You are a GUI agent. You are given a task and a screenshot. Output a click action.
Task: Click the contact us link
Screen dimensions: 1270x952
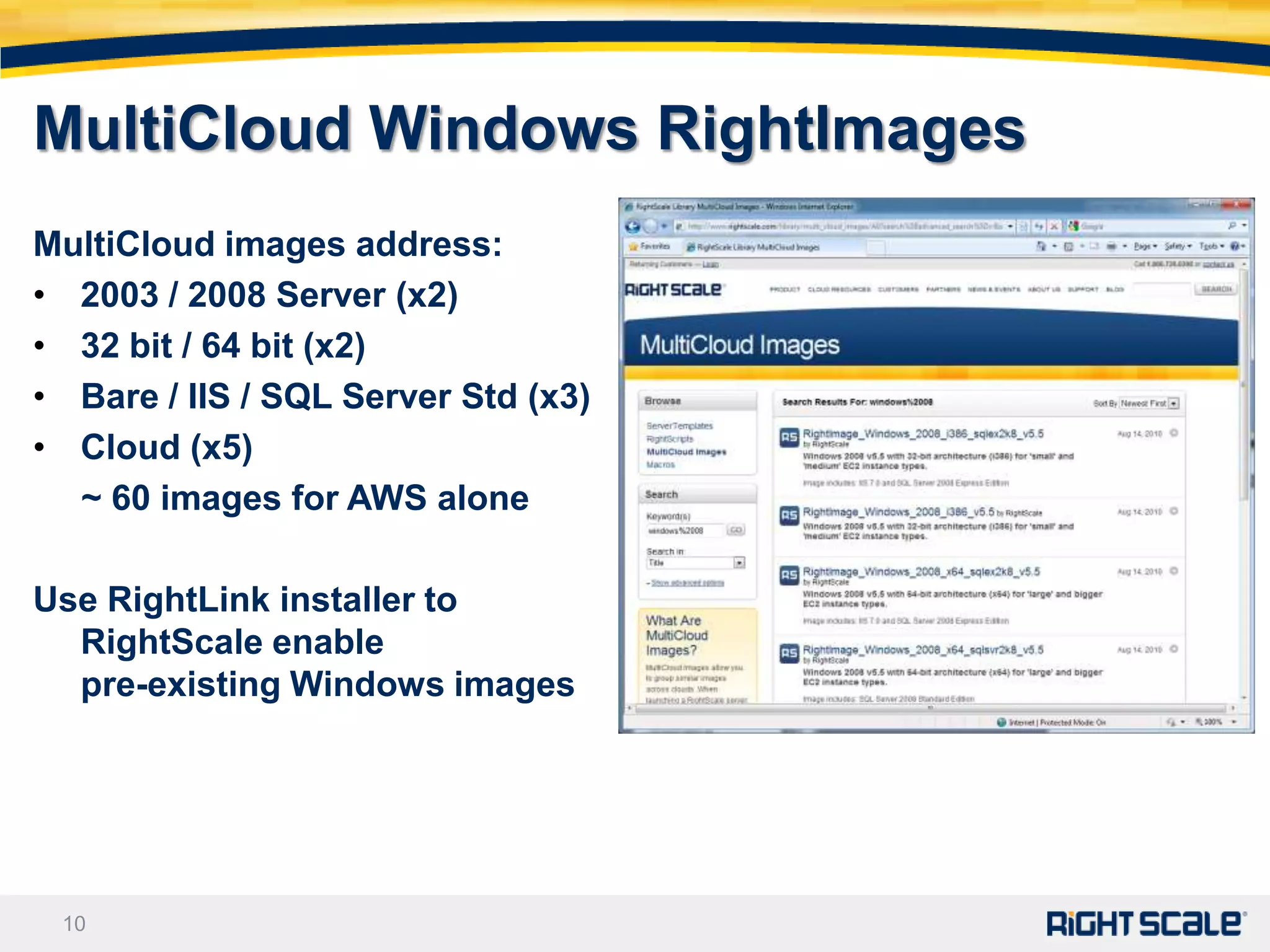(1219, 265)
